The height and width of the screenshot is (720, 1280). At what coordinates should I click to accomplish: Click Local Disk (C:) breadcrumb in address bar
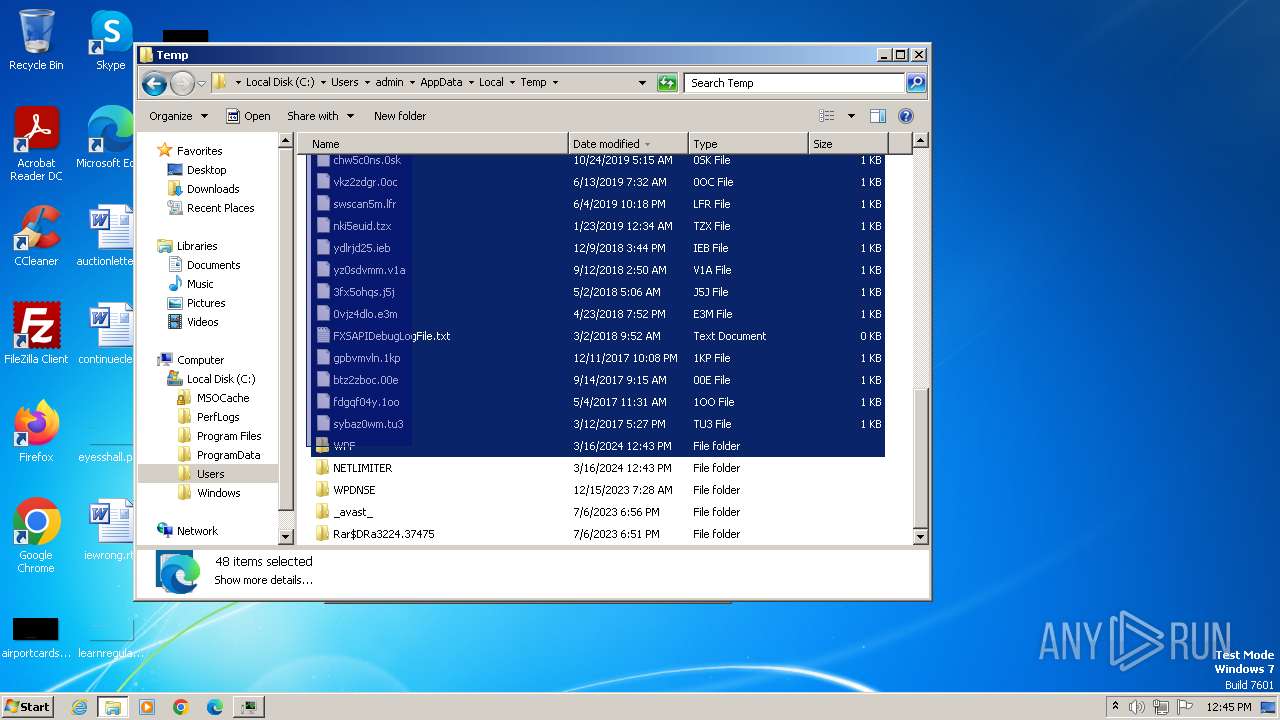pos(279,83)
